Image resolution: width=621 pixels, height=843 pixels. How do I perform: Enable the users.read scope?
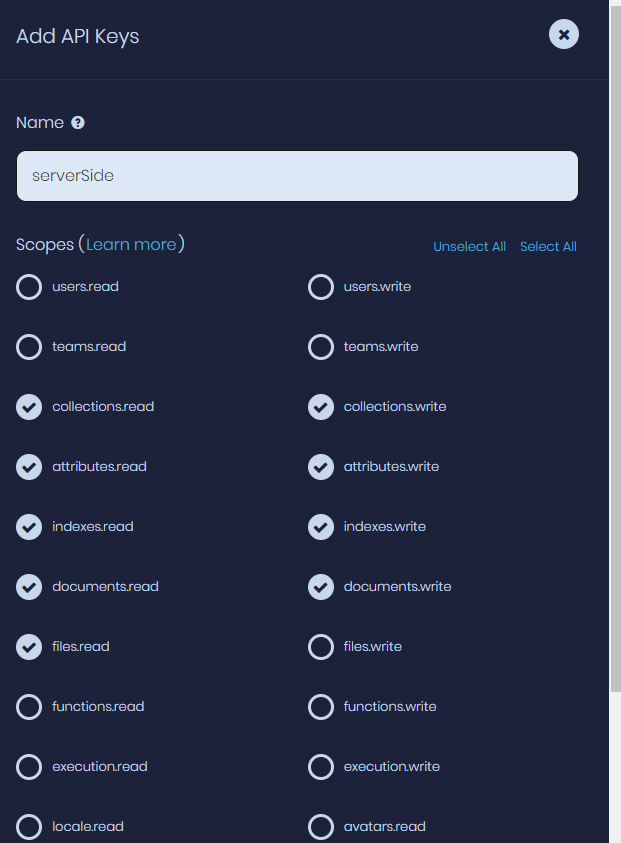point(29,287)
